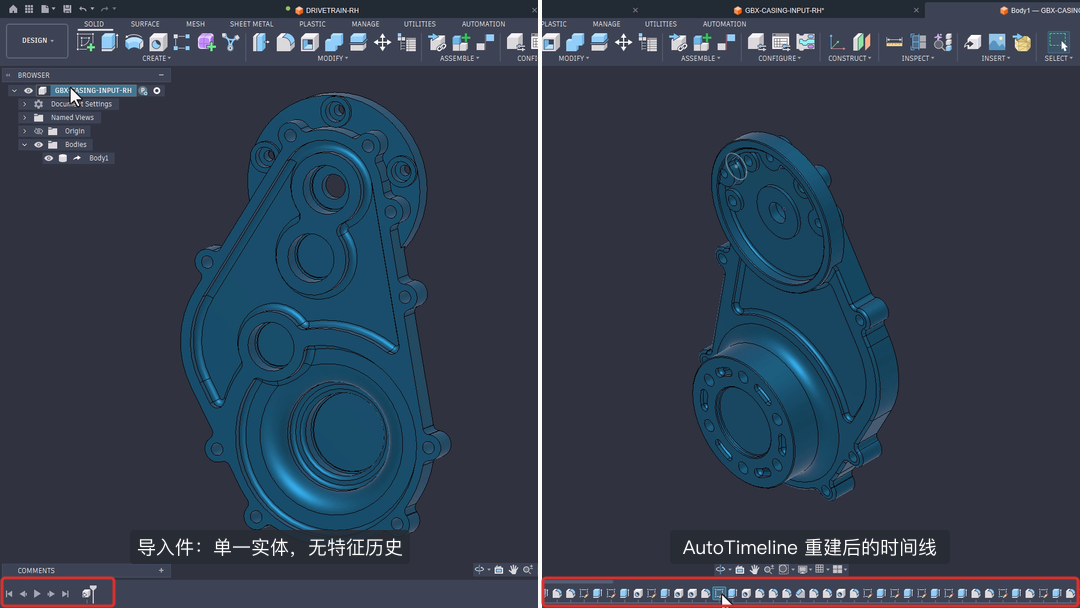1080x608 pixels.
Task: Open the INSPECT dropdown menu
Action: pos(917,59)
